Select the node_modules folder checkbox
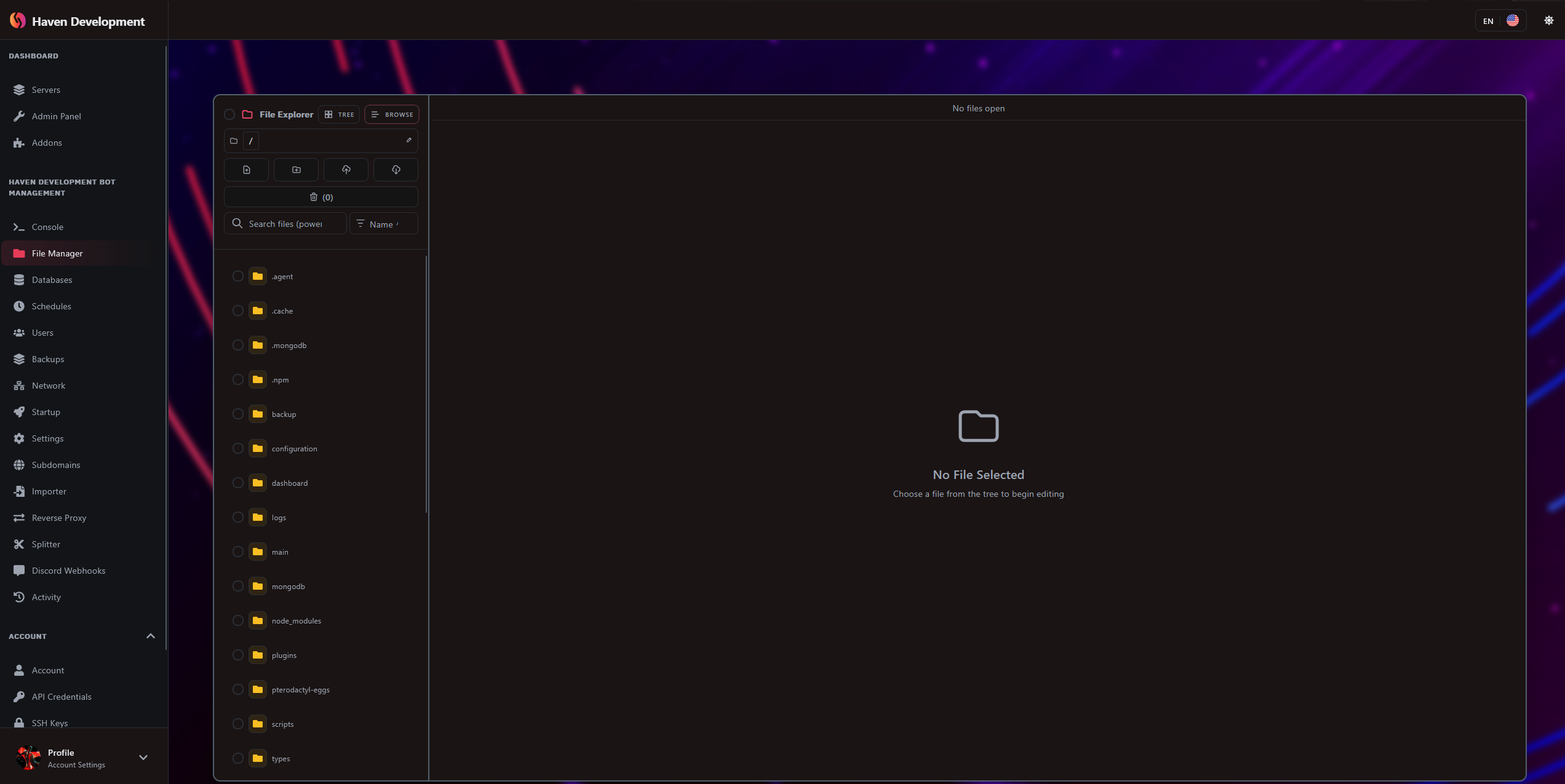The height and width of the screenshot is (784, 1565). (x=238, y=620)
